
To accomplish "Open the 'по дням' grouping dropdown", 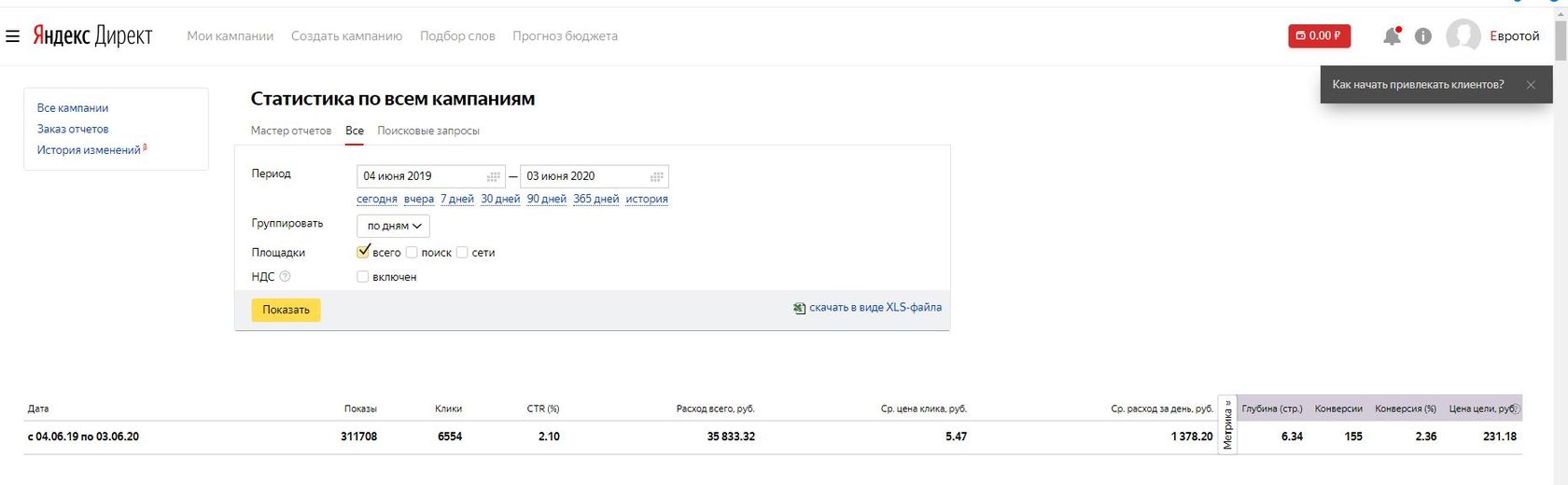I will (393, 226).
